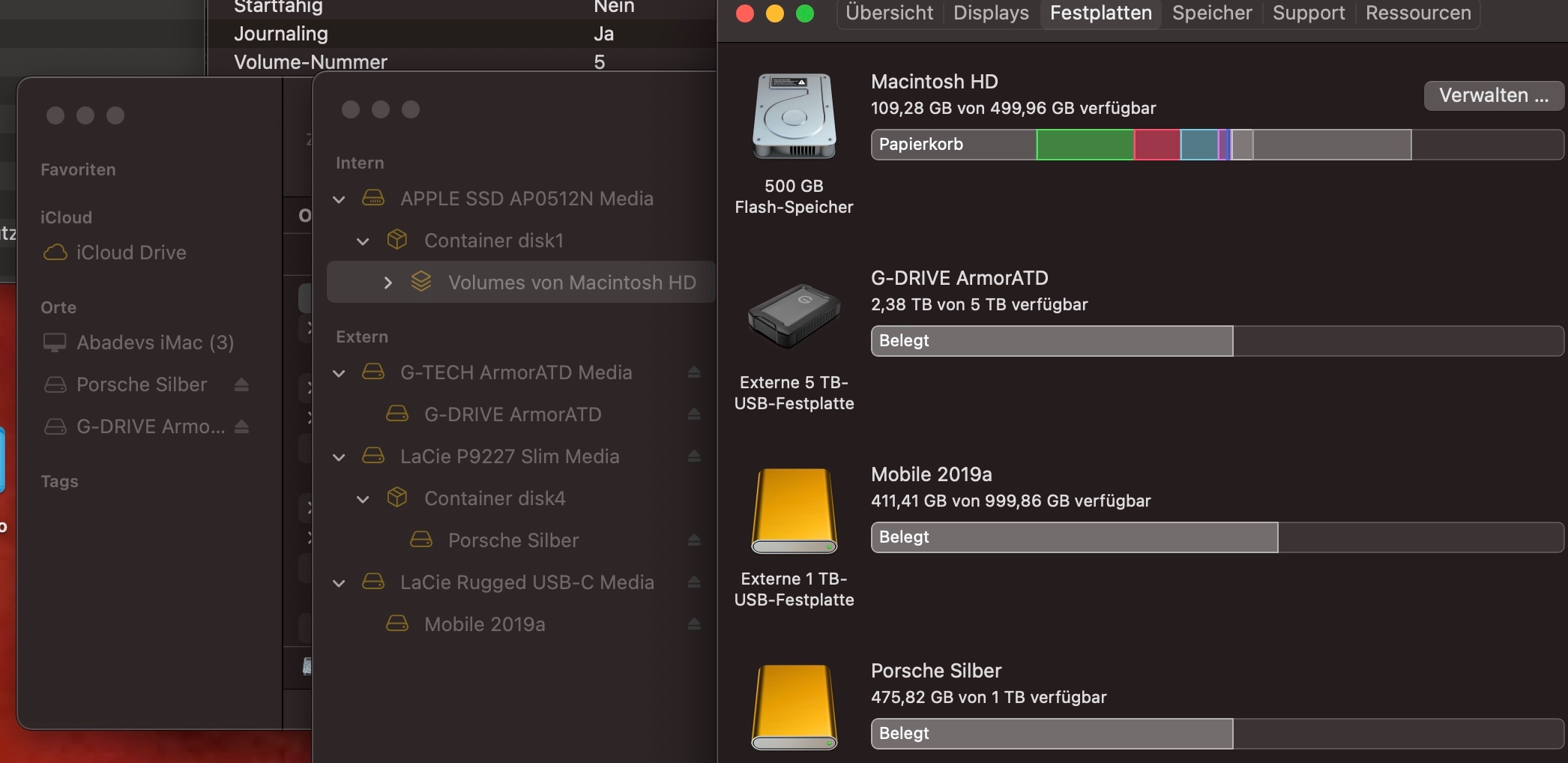Eject G-TECH ArmorATD Media disk
Viewport: 1568px width, 763px height.
coord(694,373)
